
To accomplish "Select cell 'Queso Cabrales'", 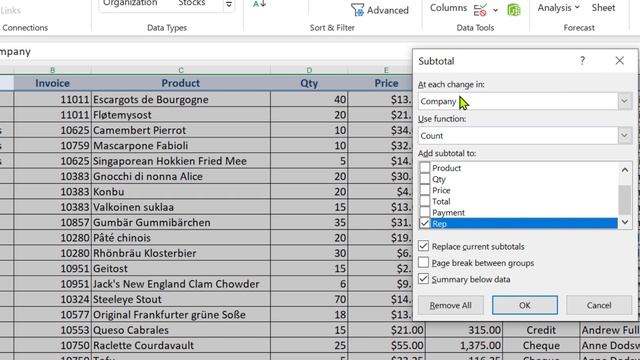I will pyautogui.click(x=181, y=330).
